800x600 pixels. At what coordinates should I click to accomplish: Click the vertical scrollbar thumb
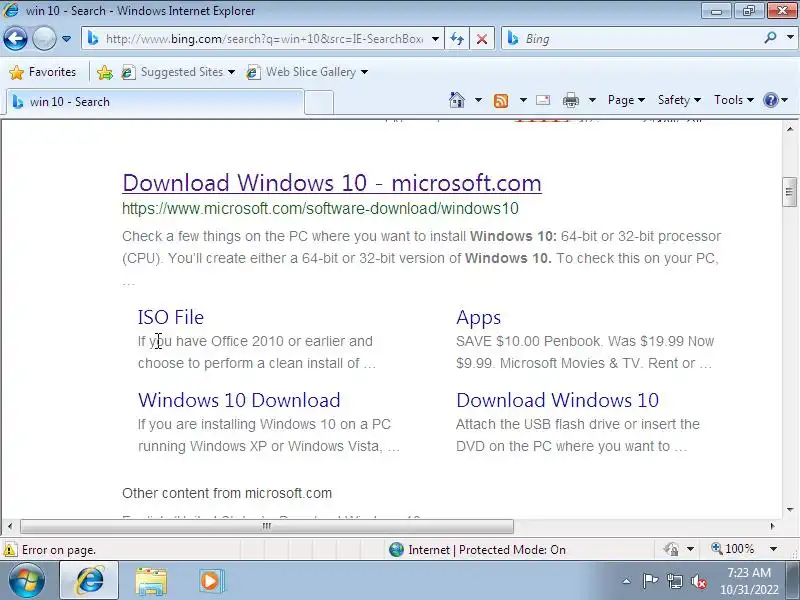(790, 192)
